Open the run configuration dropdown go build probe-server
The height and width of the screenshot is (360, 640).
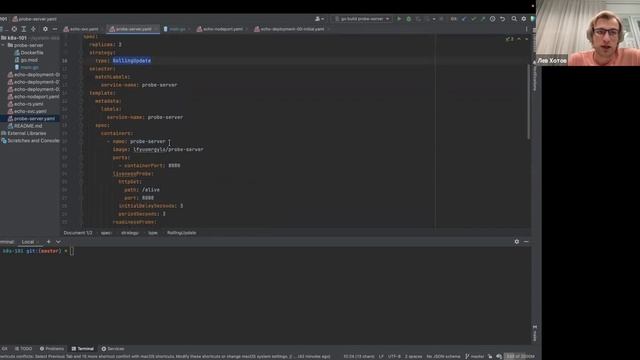tap(362, 19)
